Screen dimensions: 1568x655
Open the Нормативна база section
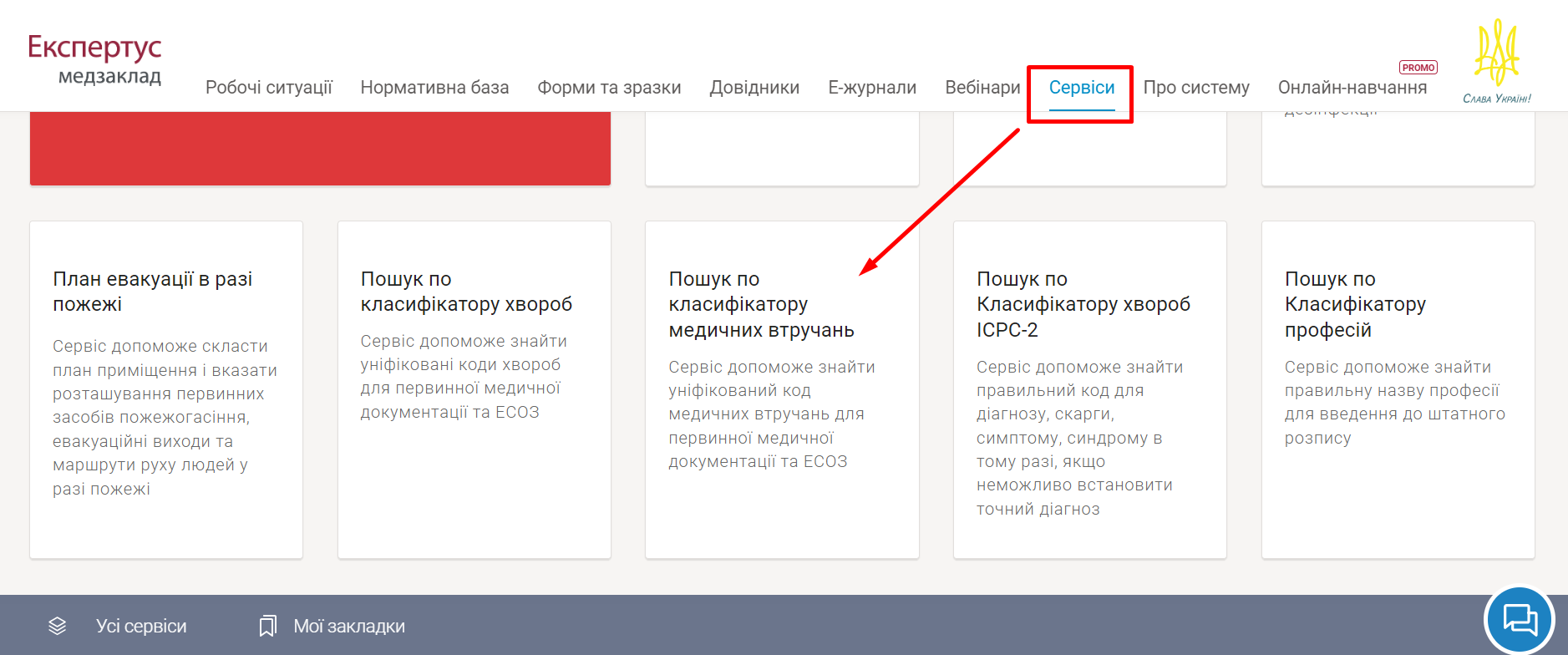coord(434,88)
